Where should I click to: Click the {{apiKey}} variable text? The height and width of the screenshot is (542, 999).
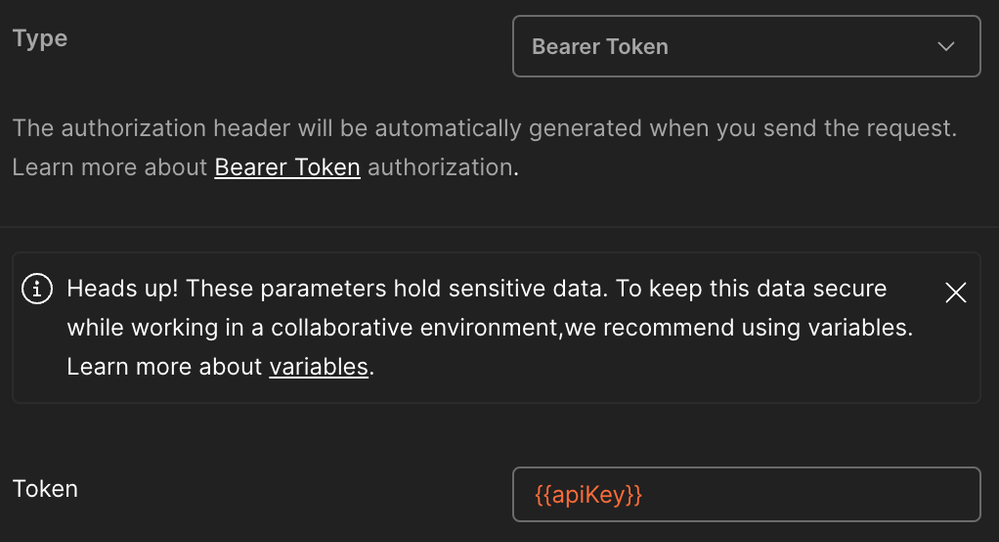pos(589,494)
